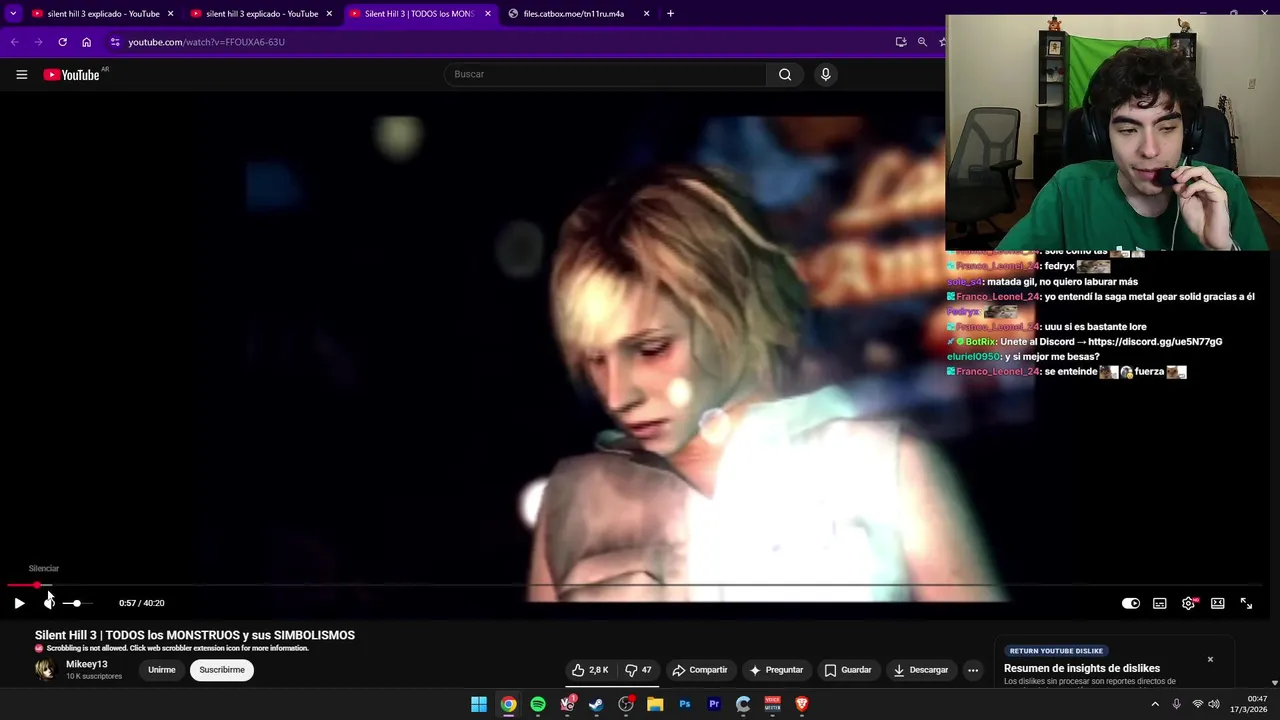Go back in browser history
This screenshot has width=1280, height=720.
[14, 42]
